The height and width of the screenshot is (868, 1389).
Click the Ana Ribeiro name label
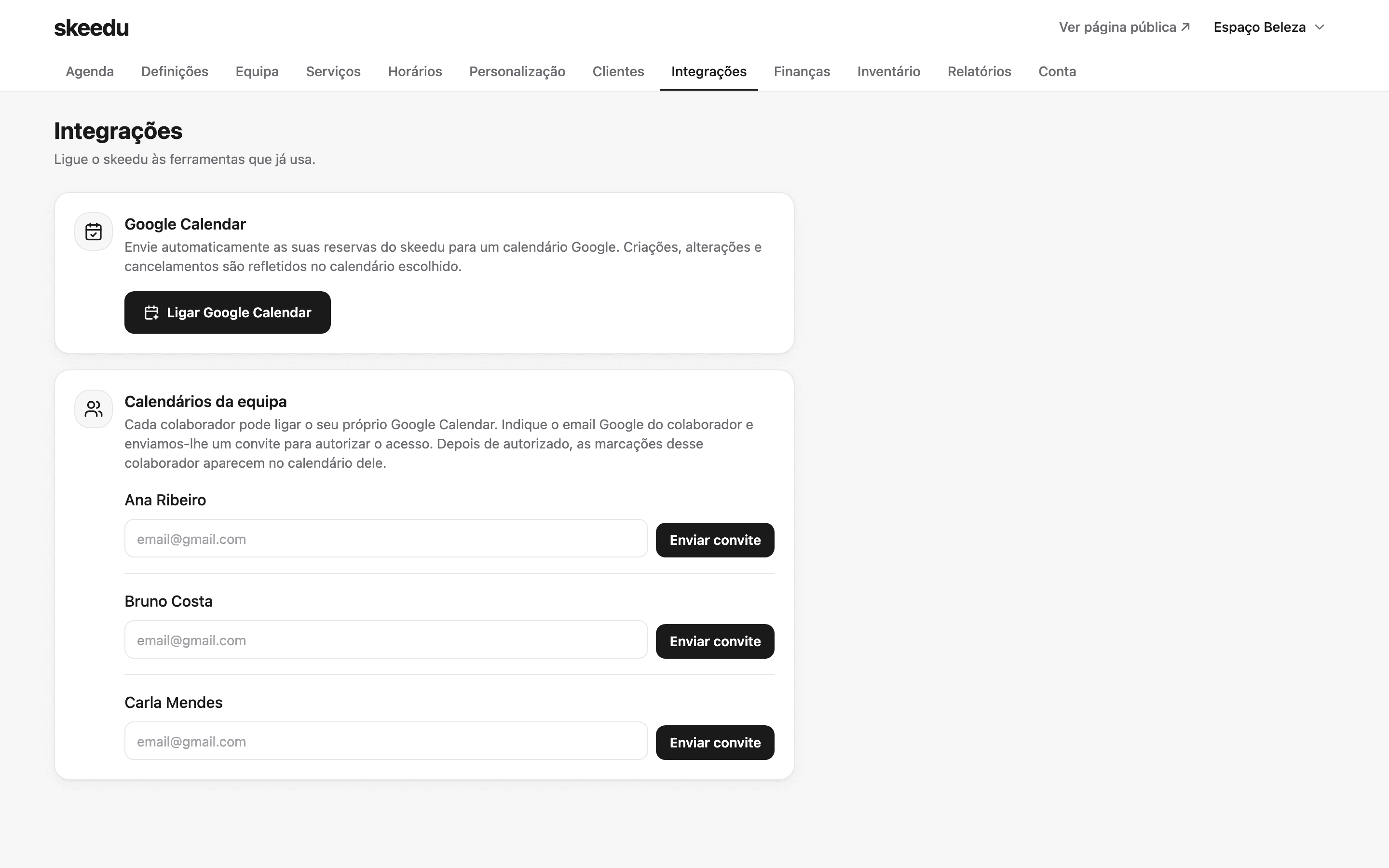[x=165, y=500]
